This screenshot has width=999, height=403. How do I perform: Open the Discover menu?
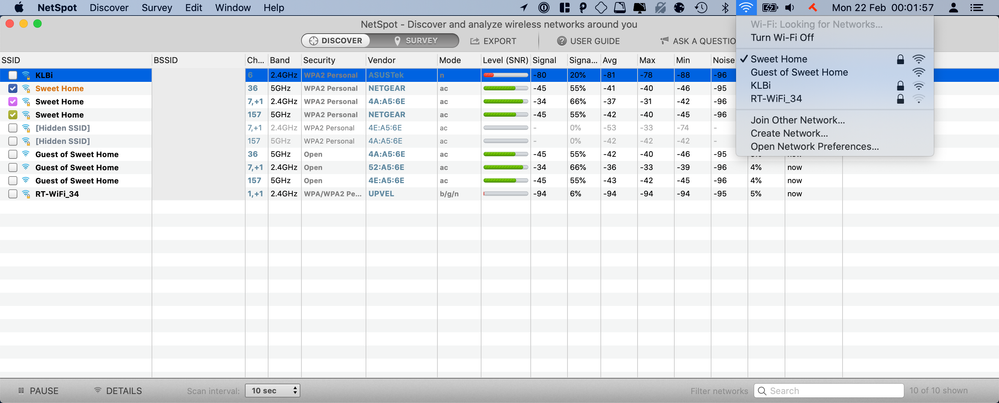coord(109,8)
